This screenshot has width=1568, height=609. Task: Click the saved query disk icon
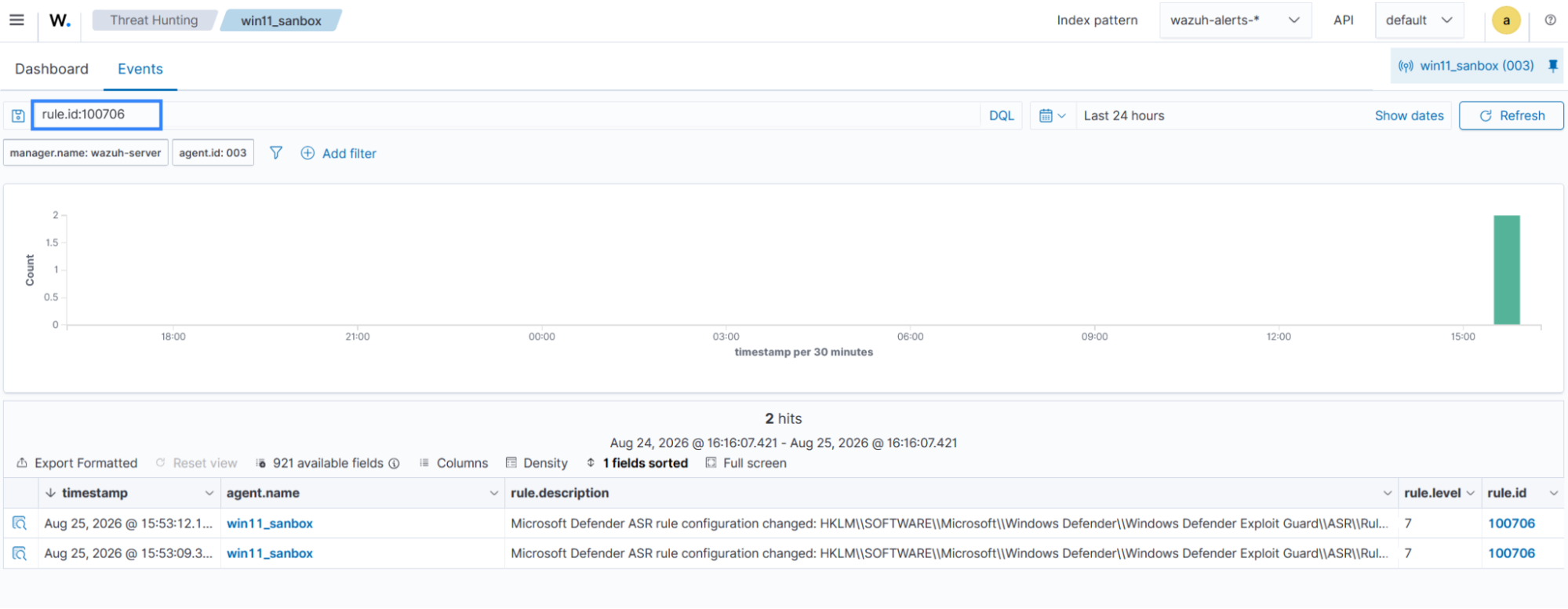pyautogui.click(x=18, y=116)
